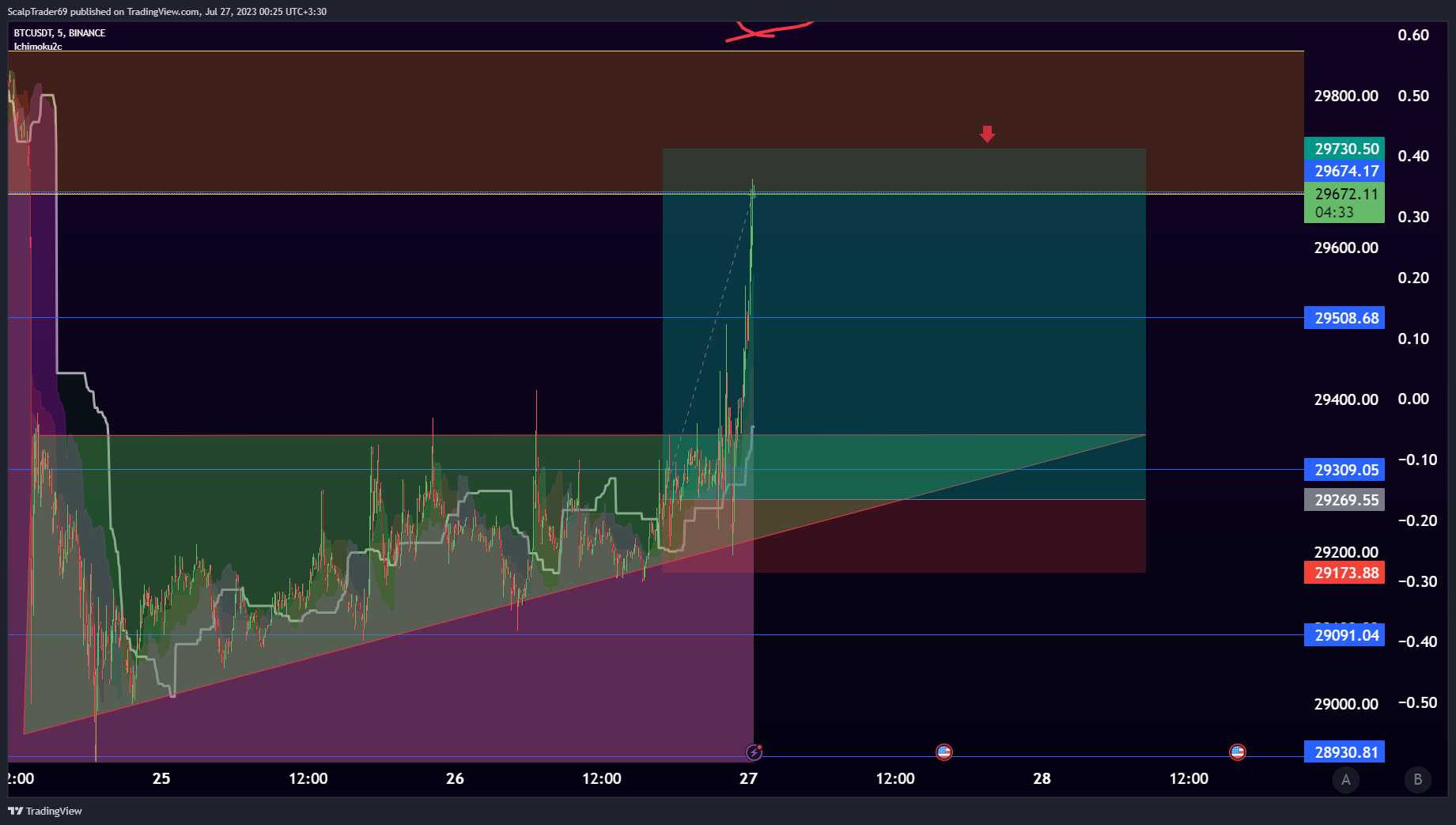Toggle the B scale button

point(1418,780)
